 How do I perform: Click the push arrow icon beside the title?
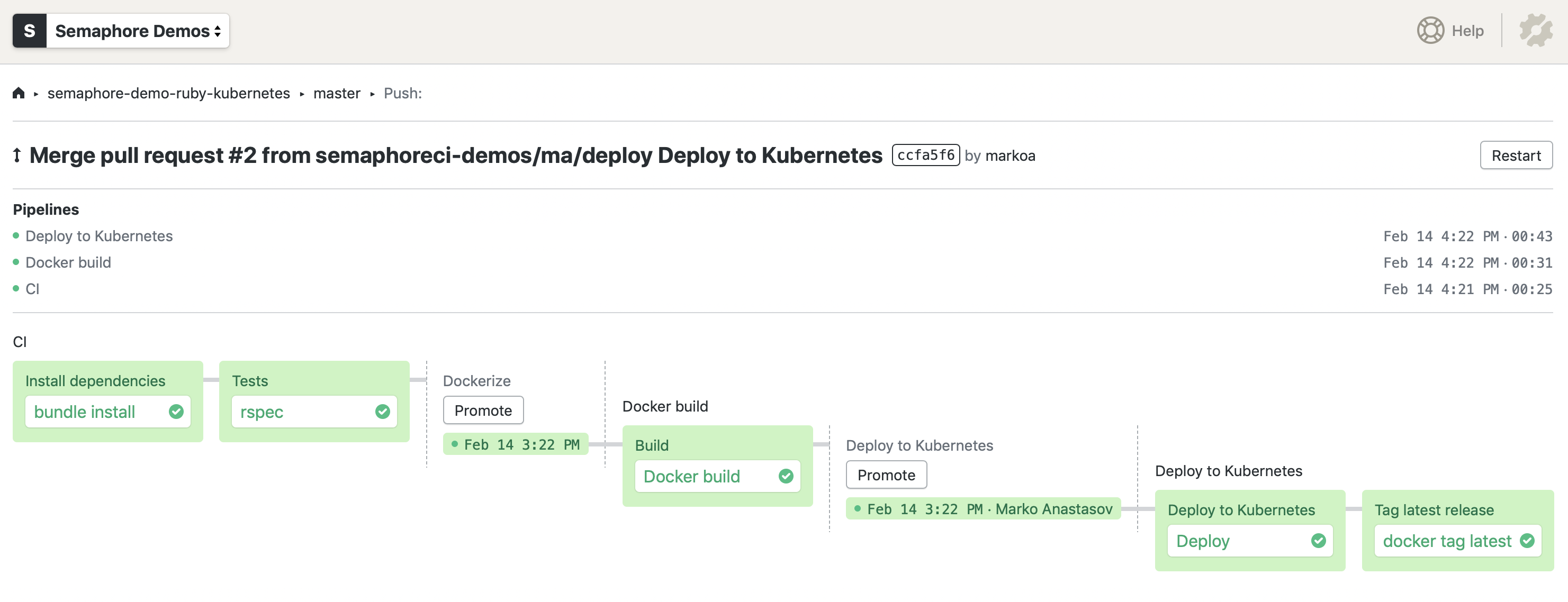click(x=17, y=156)
